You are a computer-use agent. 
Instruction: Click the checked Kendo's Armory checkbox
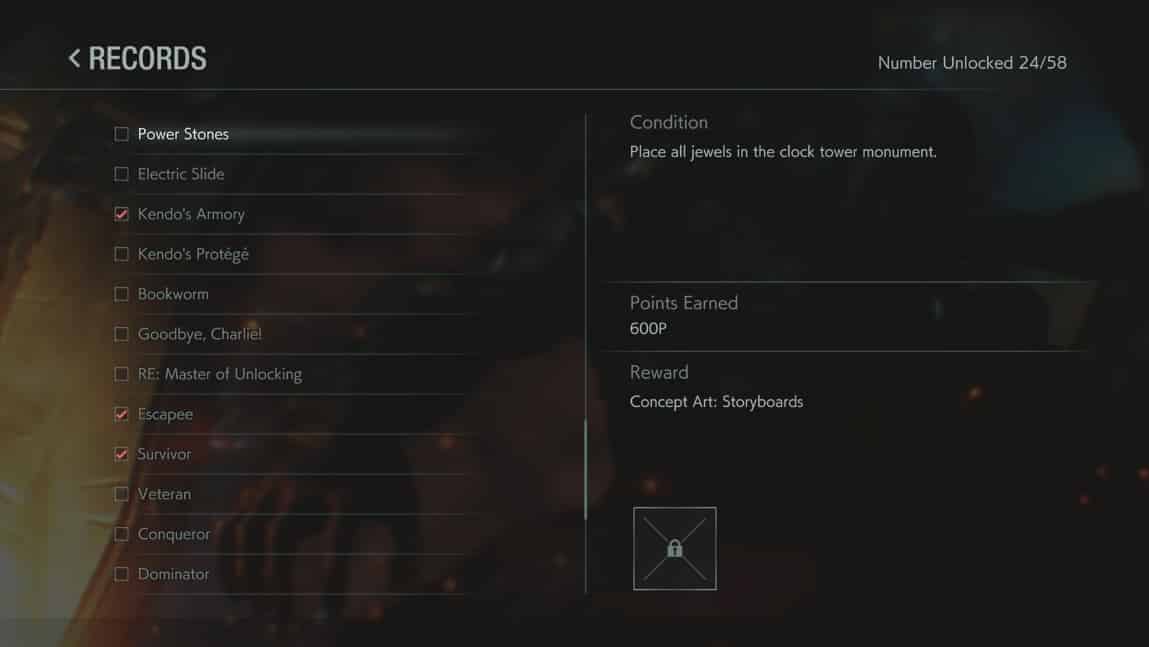tap(122, 214)
